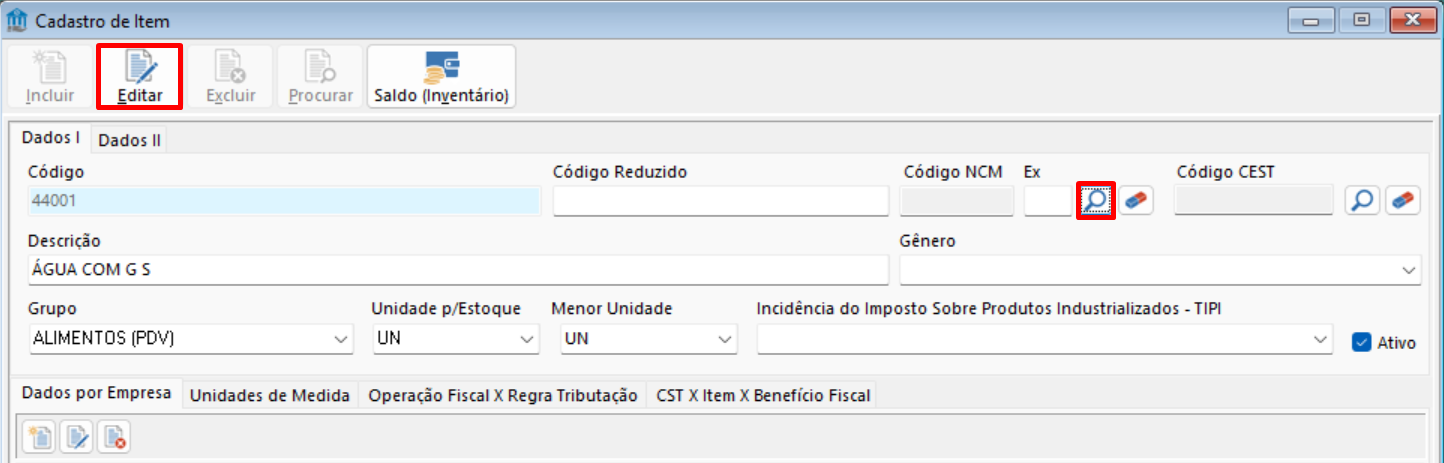1444x463 pixels.
Task: Open CST X Item X Benefício Fiscal tab
Action: coord(763,395)
